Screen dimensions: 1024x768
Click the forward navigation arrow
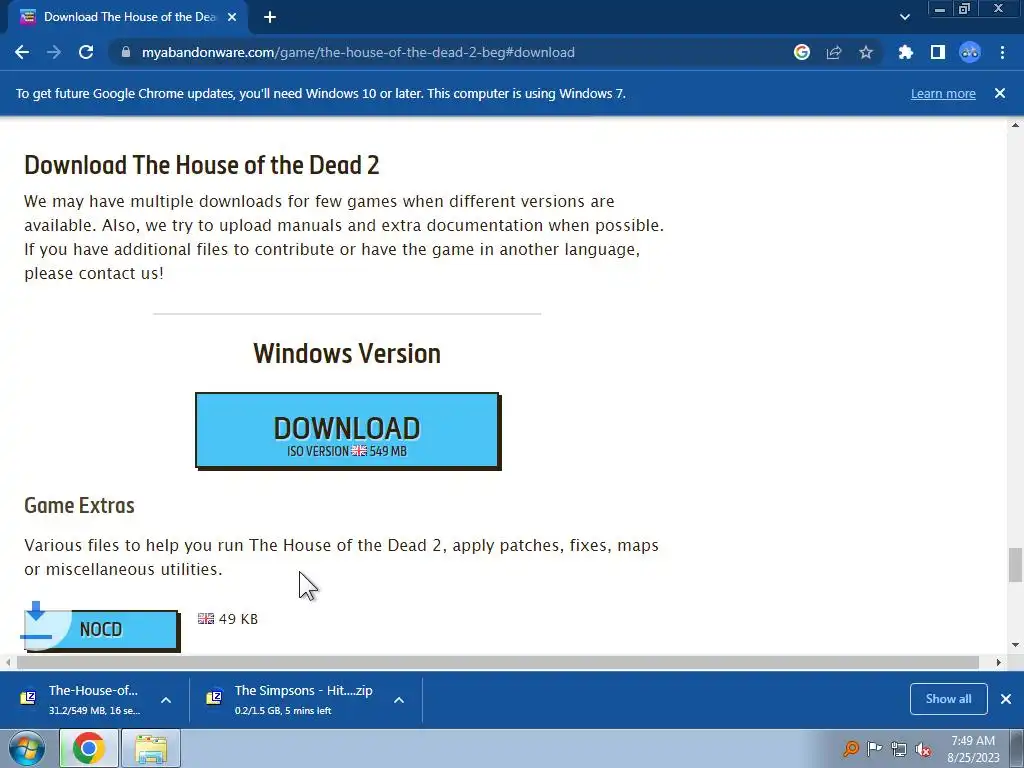[x=54, y=52]
